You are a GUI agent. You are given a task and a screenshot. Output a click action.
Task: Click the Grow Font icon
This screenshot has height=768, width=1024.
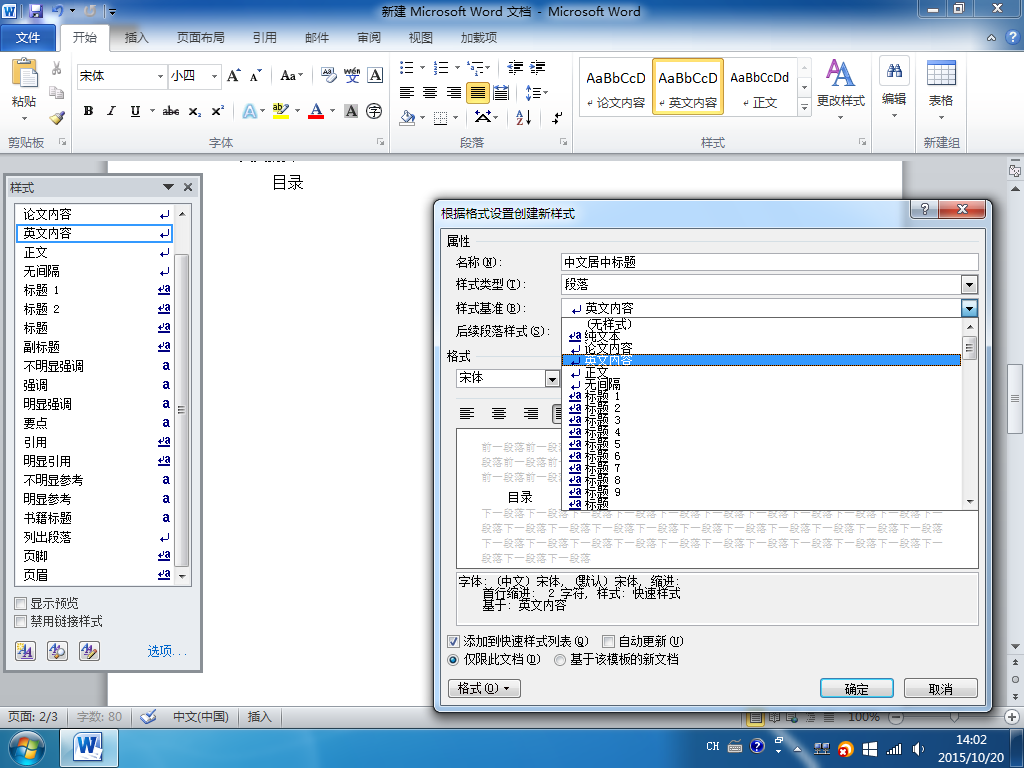[x=234, y=76]
